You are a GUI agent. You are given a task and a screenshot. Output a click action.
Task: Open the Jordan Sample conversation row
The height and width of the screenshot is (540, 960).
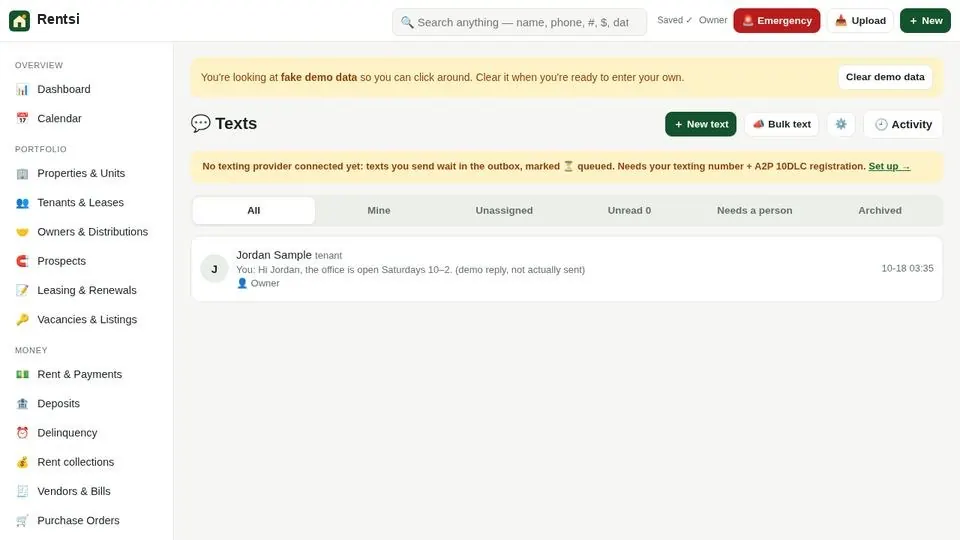click(566, 269)
